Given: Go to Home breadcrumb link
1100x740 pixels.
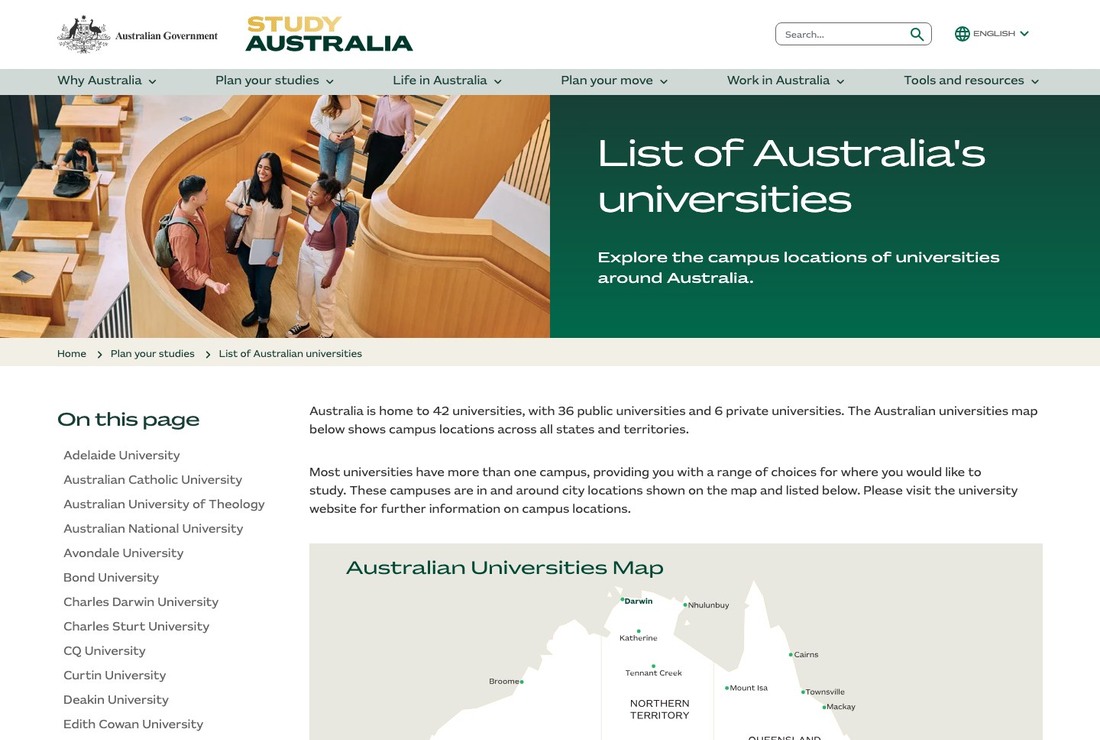Looking at the screenshot, I should coord(72,354).
